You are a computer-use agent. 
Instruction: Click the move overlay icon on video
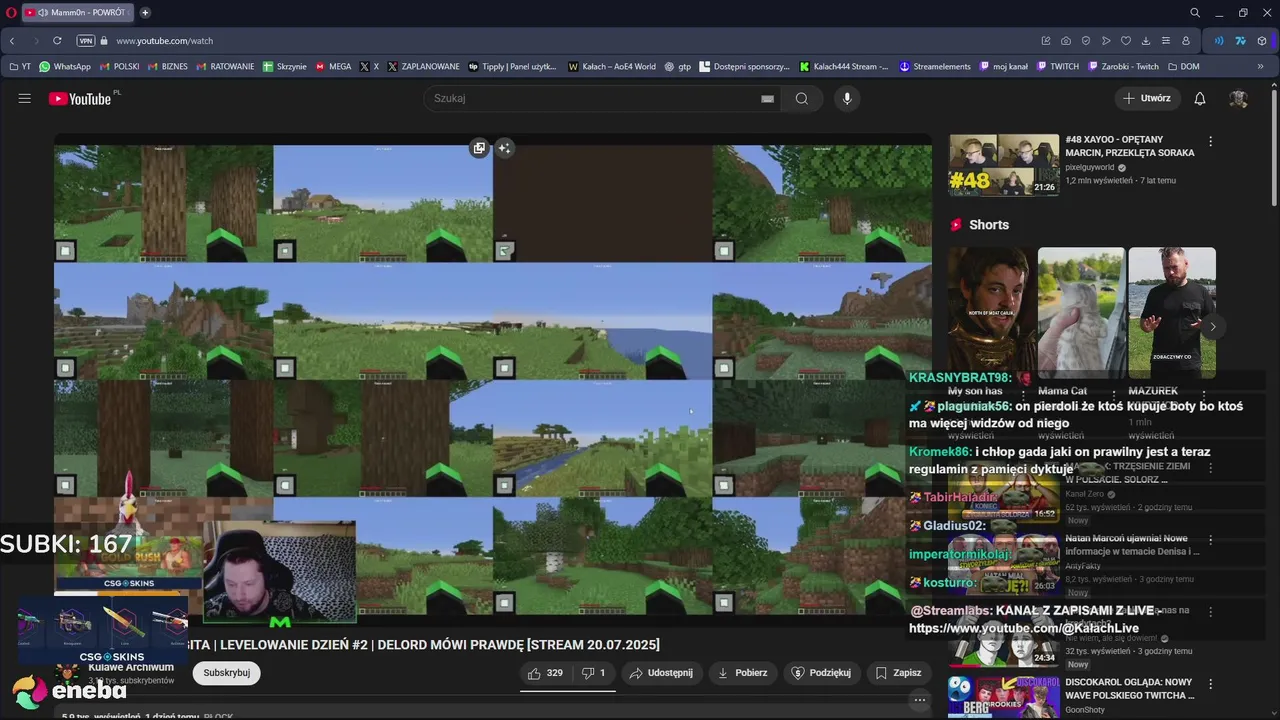[x=504, y=148]
